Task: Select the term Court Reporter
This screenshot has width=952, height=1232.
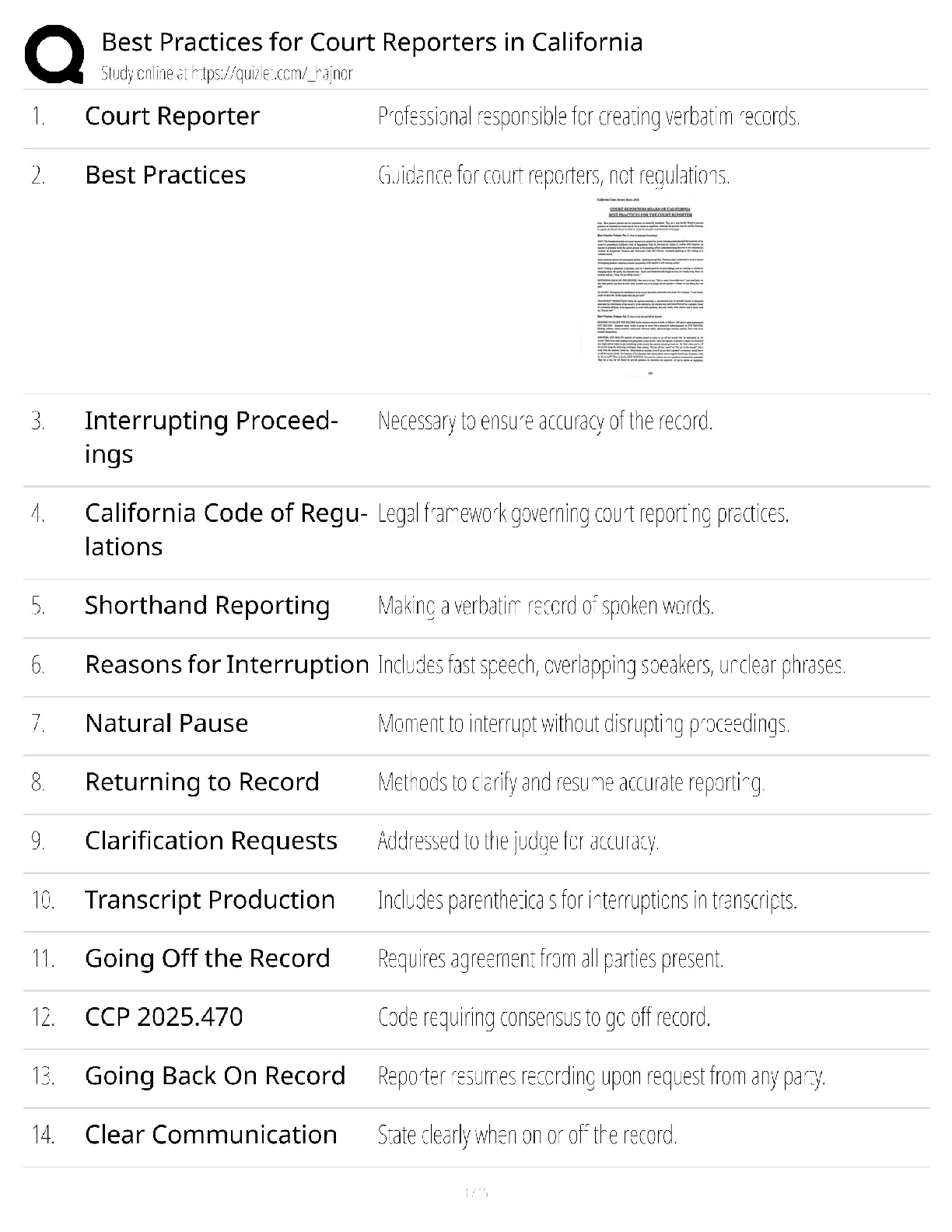Action: [x=172, y=117]
